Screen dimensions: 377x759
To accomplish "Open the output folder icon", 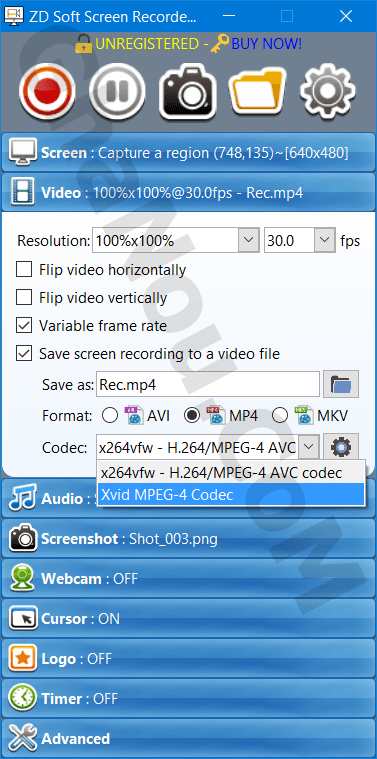I will [x=257, y=91].
